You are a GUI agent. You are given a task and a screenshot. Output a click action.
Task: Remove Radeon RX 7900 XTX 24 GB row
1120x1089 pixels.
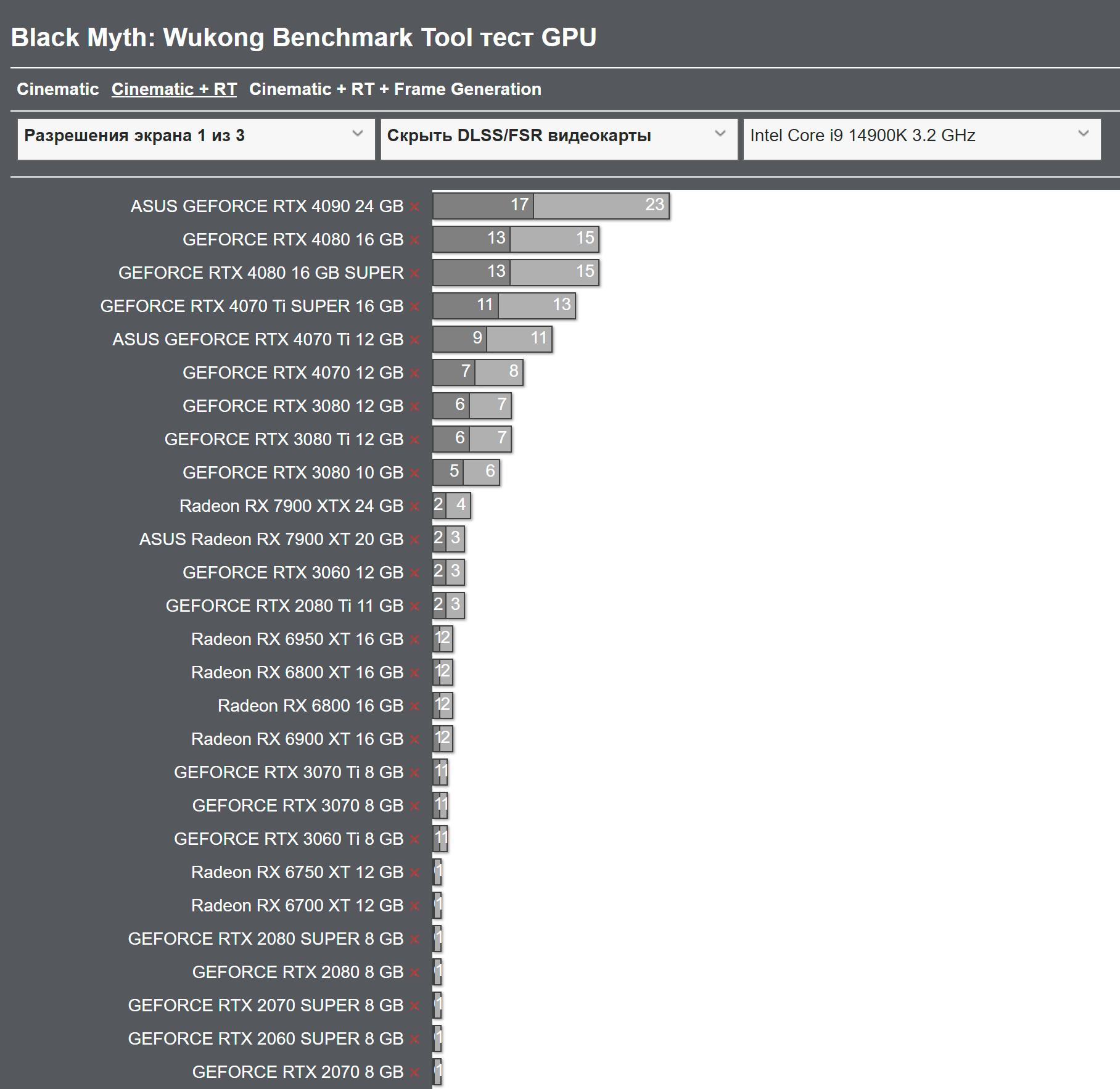tap(415, 506)
